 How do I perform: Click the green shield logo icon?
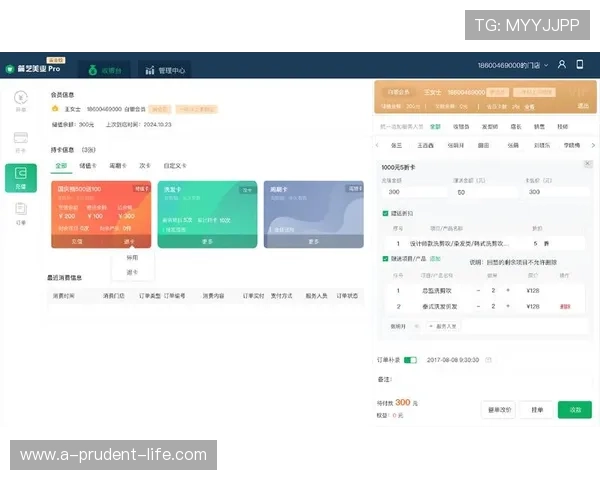[x=10, y=69]
